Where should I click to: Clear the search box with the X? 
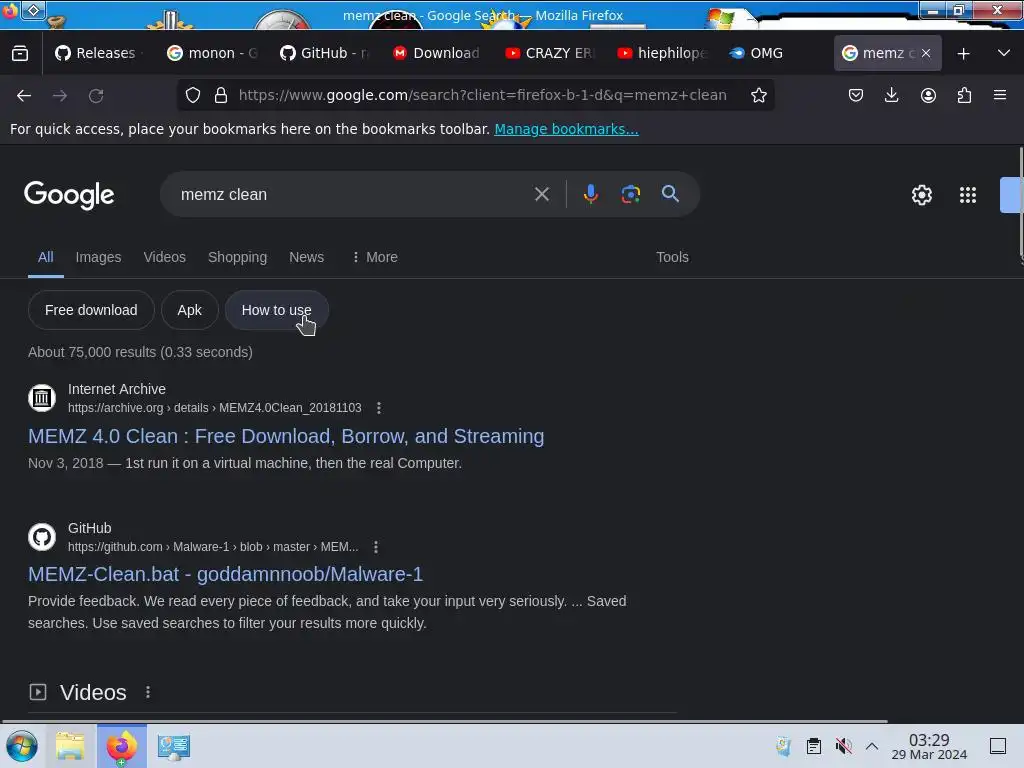(541, 194)
